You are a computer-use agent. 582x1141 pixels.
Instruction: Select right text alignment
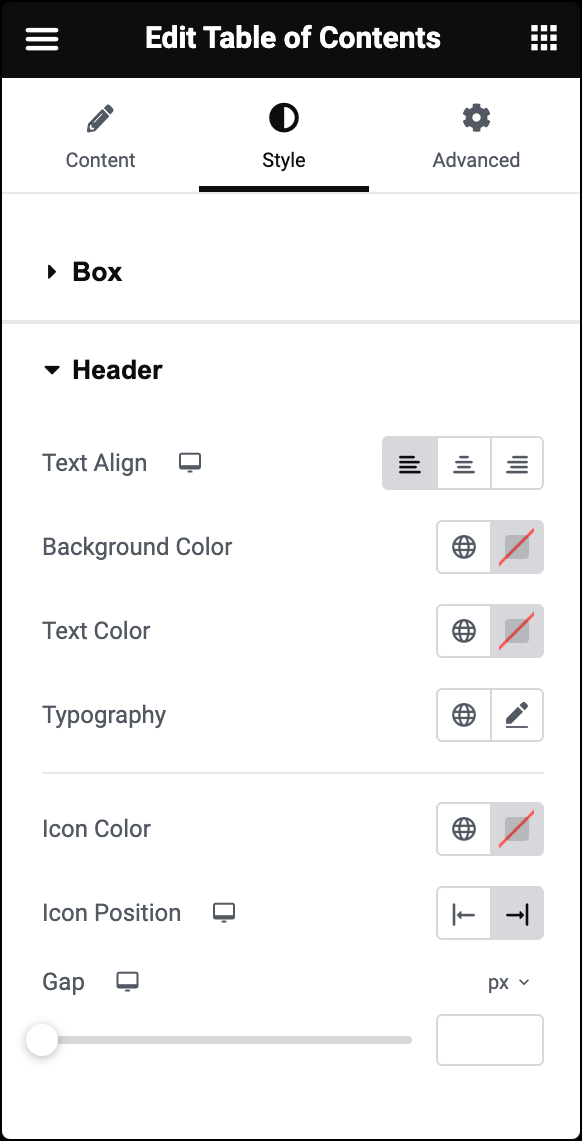(517, 464)
